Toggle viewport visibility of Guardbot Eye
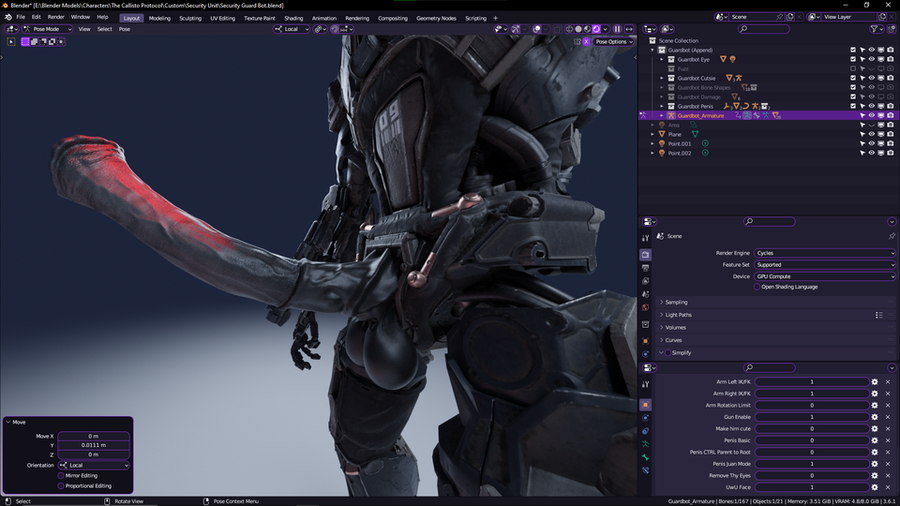Screen dimensions: 900x506 point(871,60)
